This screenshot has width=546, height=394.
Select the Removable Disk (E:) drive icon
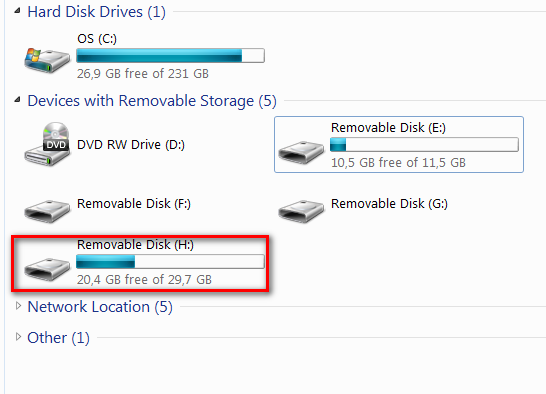[301, 152]
